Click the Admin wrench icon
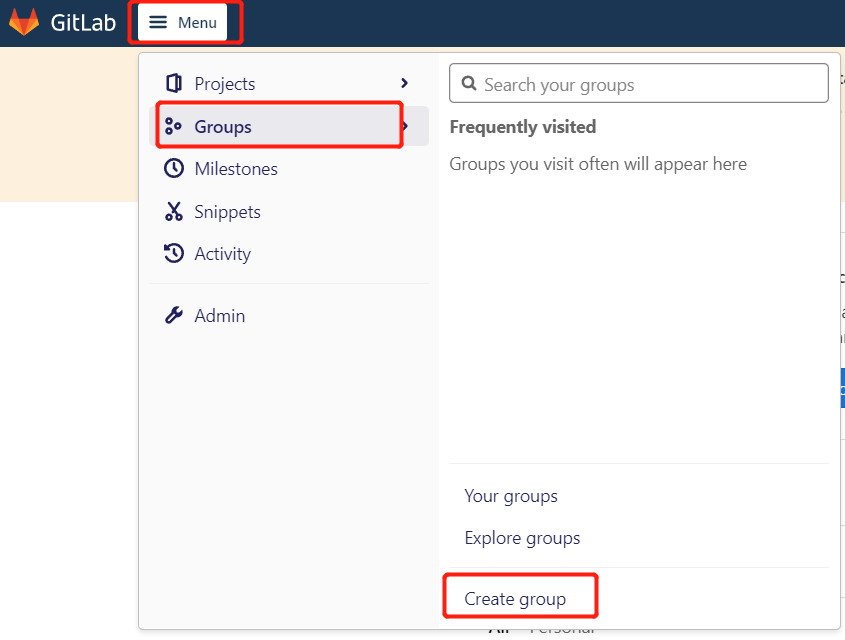The width and height of the screenshot is (845, 640). (174, 316)
